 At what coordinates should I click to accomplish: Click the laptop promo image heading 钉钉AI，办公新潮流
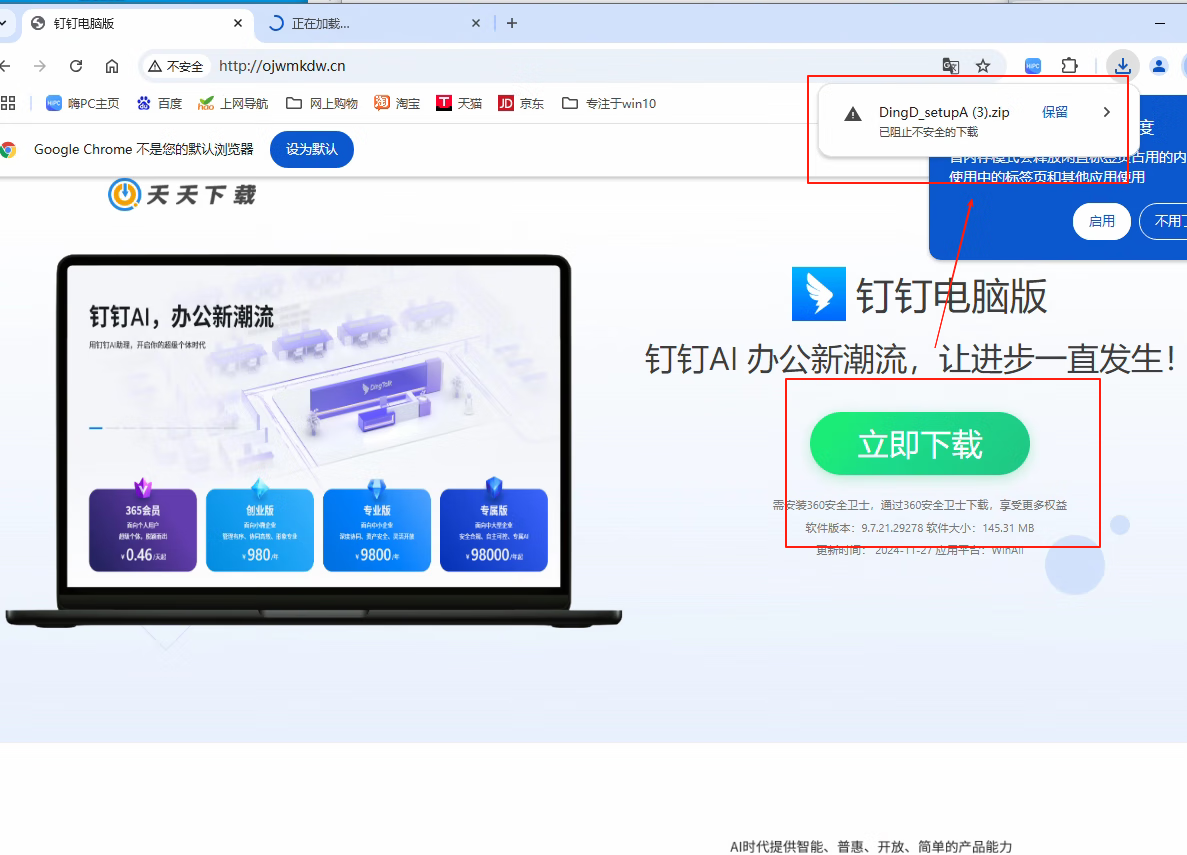(x=182, y=317)
